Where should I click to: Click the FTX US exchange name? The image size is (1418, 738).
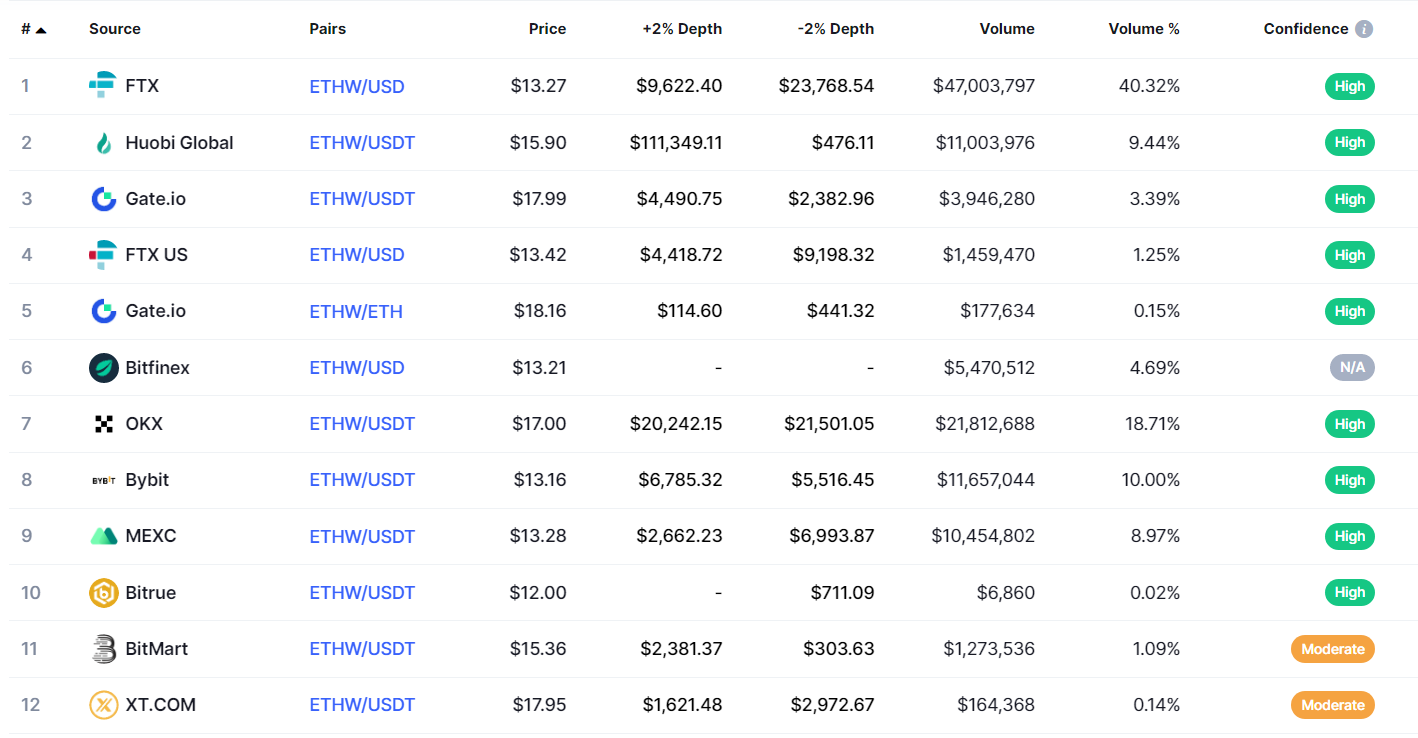[x=156, y=255]
